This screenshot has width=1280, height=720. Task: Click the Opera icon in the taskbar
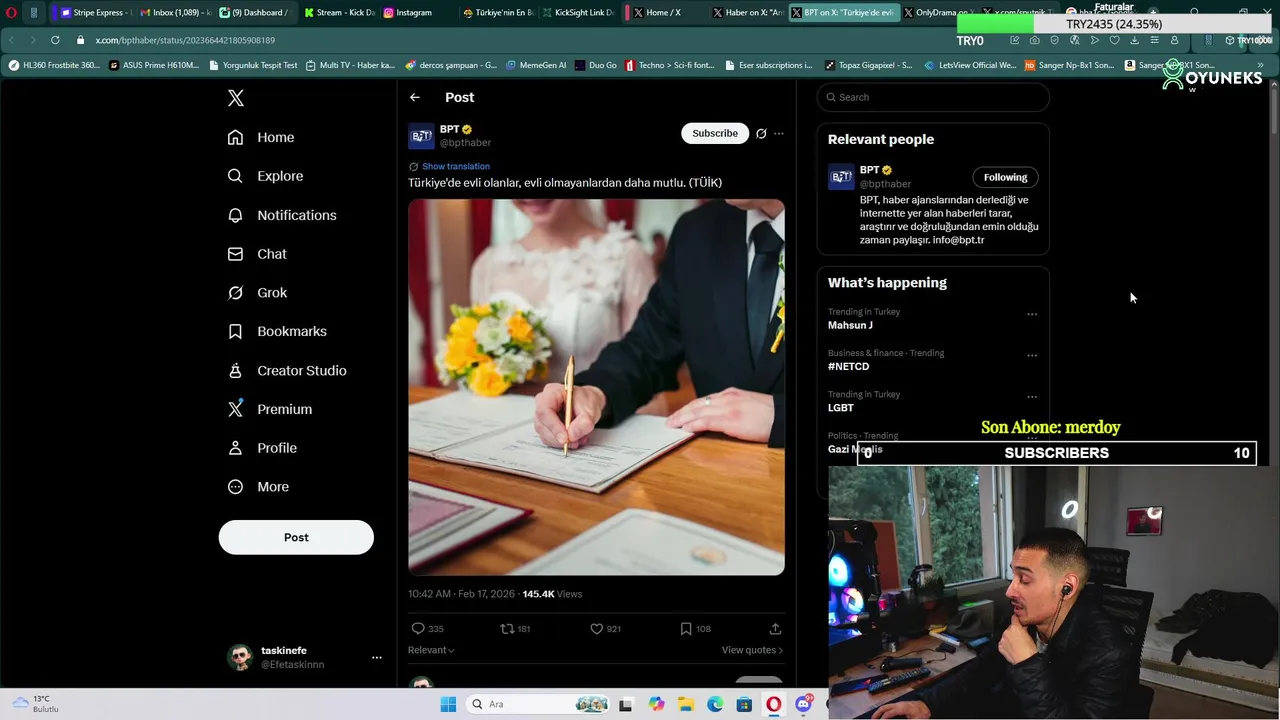774,704
